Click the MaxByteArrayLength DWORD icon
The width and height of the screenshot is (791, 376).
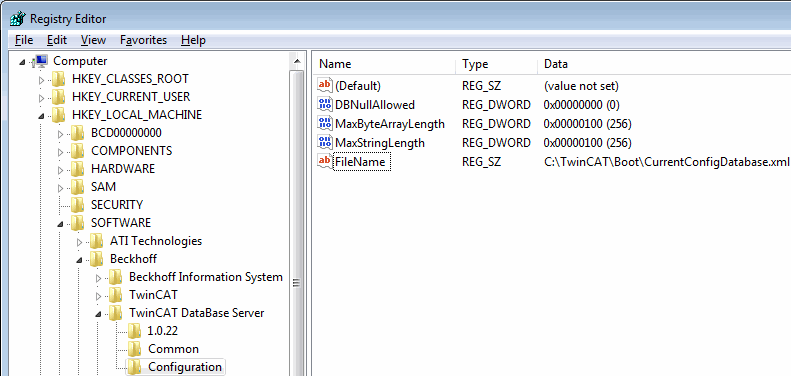click(x=325, y=124)
